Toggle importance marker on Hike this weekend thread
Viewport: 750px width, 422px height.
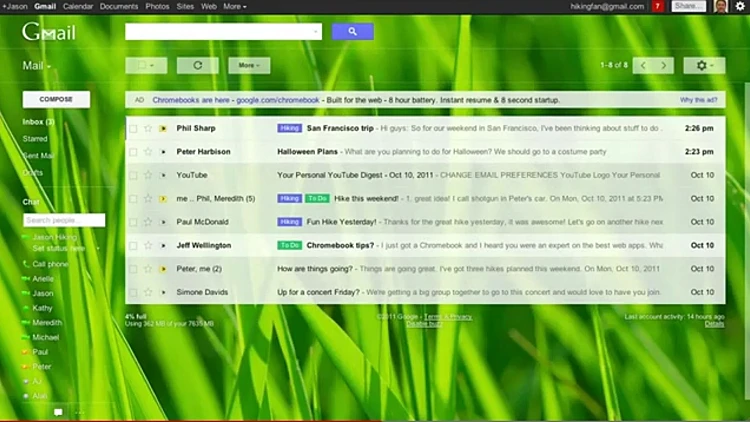[163, 199]
